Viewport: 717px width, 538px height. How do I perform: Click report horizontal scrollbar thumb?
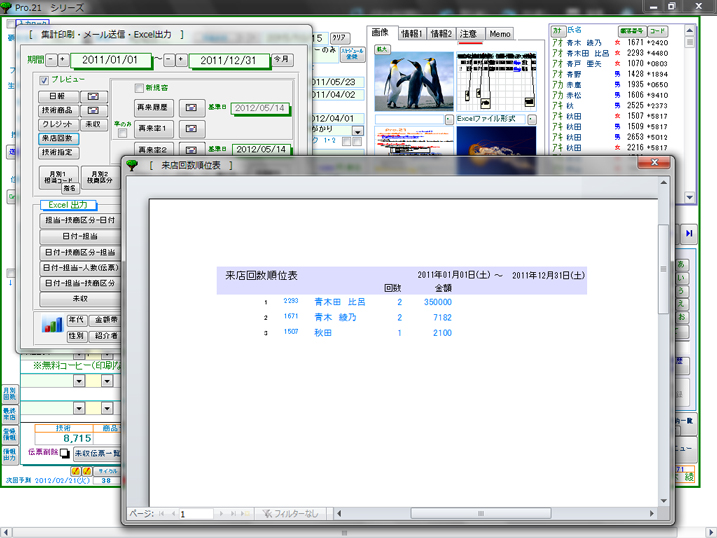[x=481, y=513]
